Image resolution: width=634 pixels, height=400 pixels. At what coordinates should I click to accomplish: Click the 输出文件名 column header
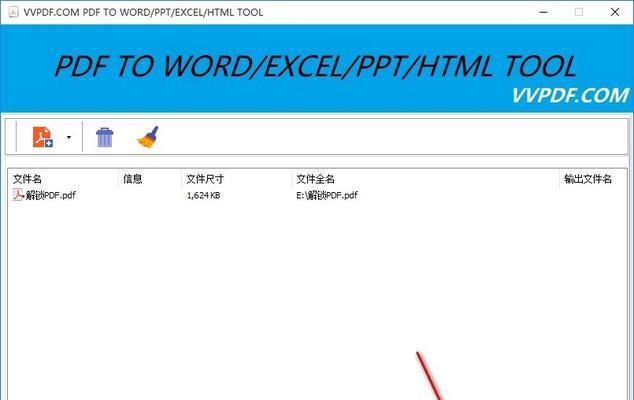593,179
